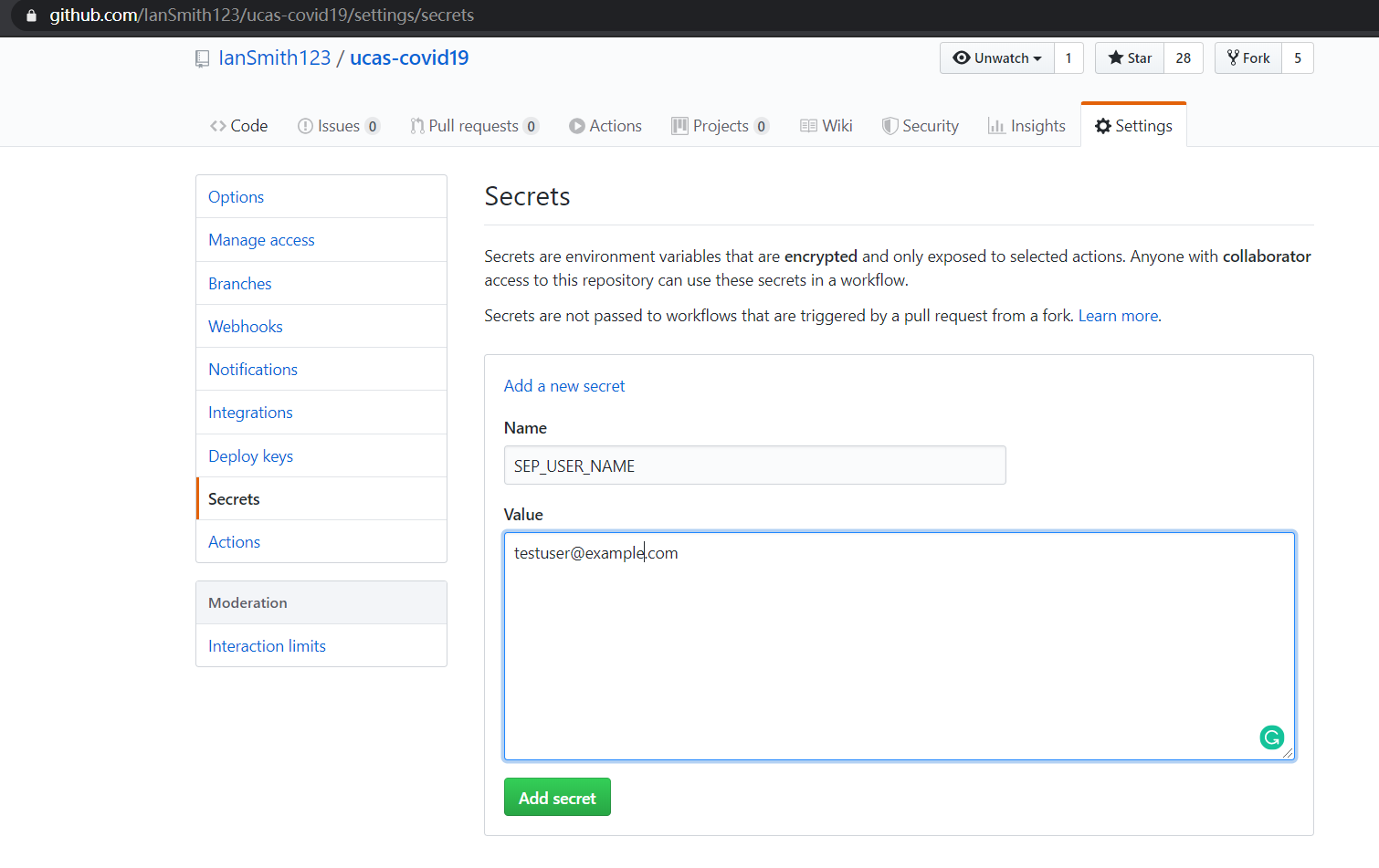Open the Insights tab

(x=1026, y=126)
